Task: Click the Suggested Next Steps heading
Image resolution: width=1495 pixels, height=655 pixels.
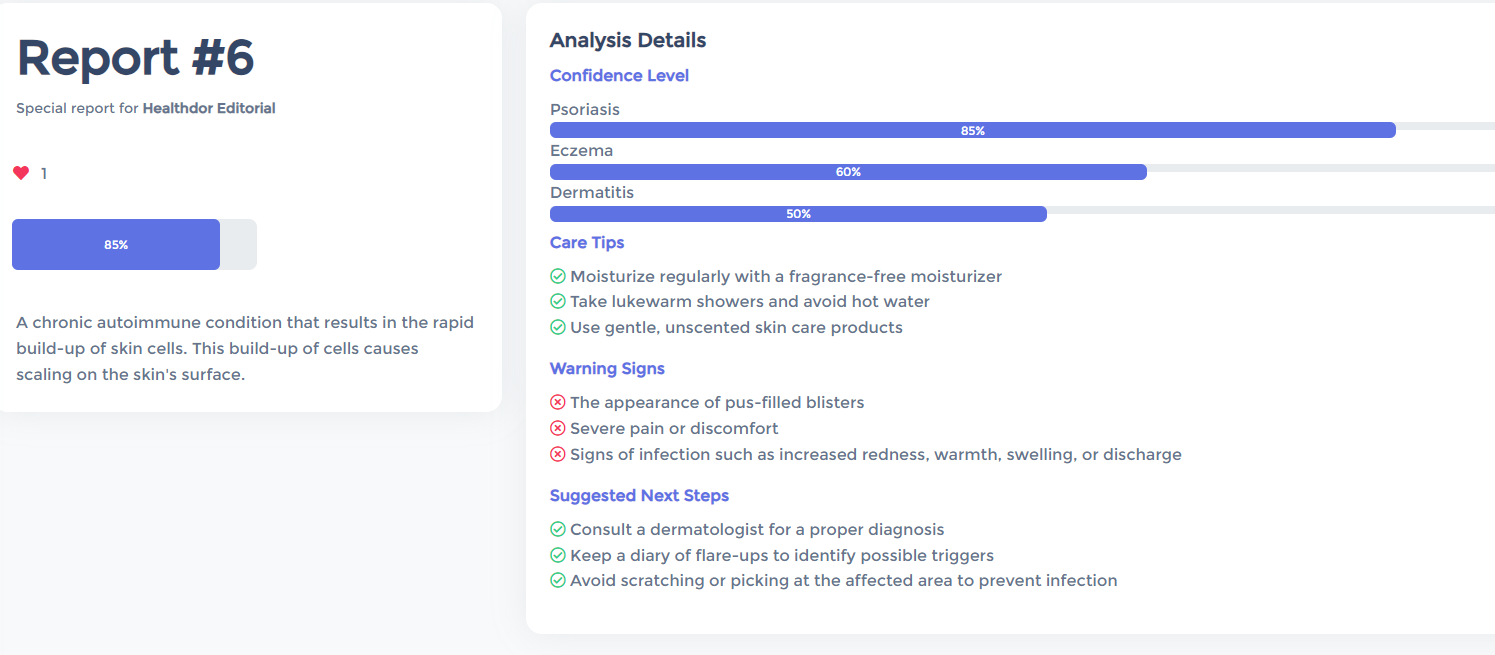Action: point(639,496)
